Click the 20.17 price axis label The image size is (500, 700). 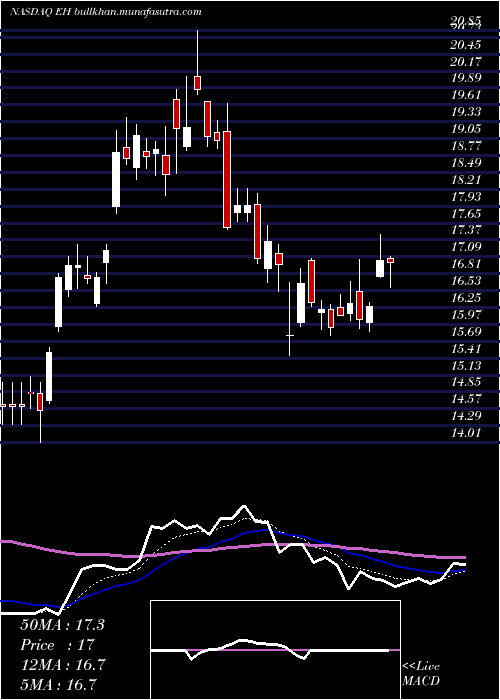tap(466, 61)
